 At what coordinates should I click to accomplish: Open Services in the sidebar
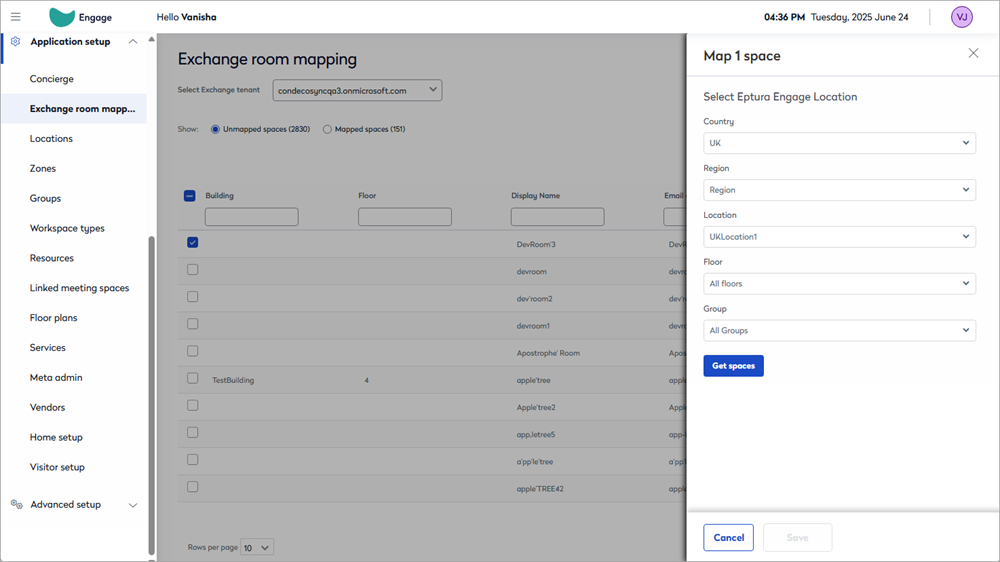[x=48, y=348]
